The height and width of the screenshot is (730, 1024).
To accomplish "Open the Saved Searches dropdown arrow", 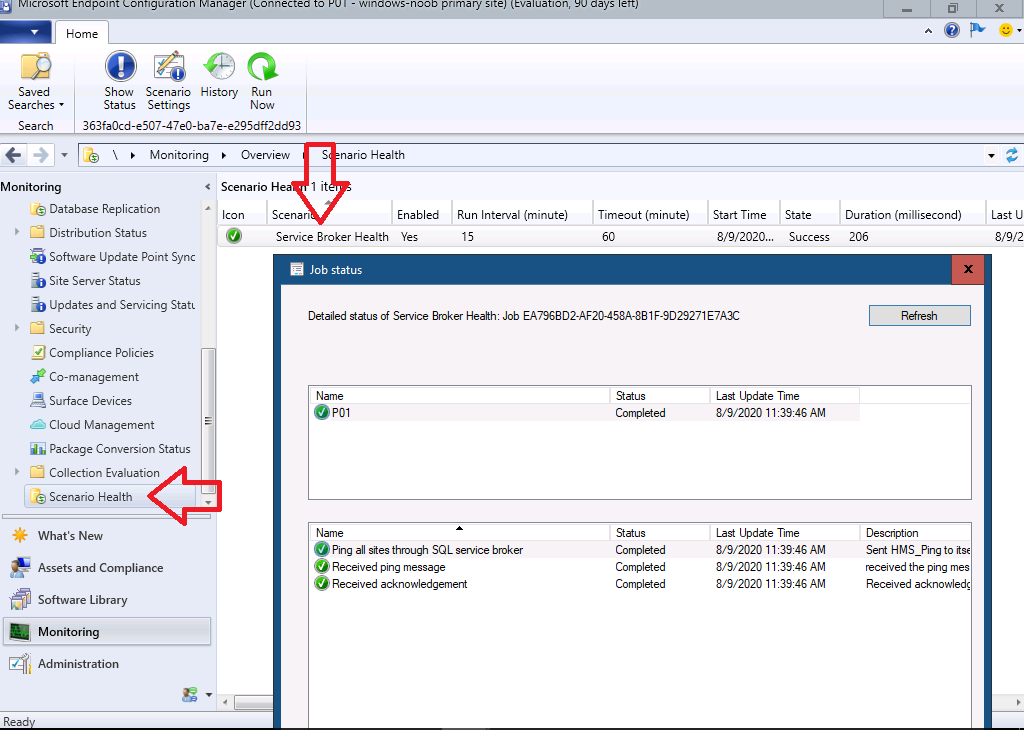I will click(x=61, y=105).
